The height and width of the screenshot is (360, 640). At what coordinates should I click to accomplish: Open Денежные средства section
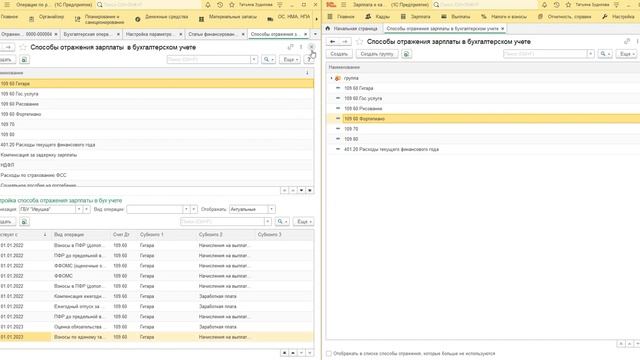(162, 17)
